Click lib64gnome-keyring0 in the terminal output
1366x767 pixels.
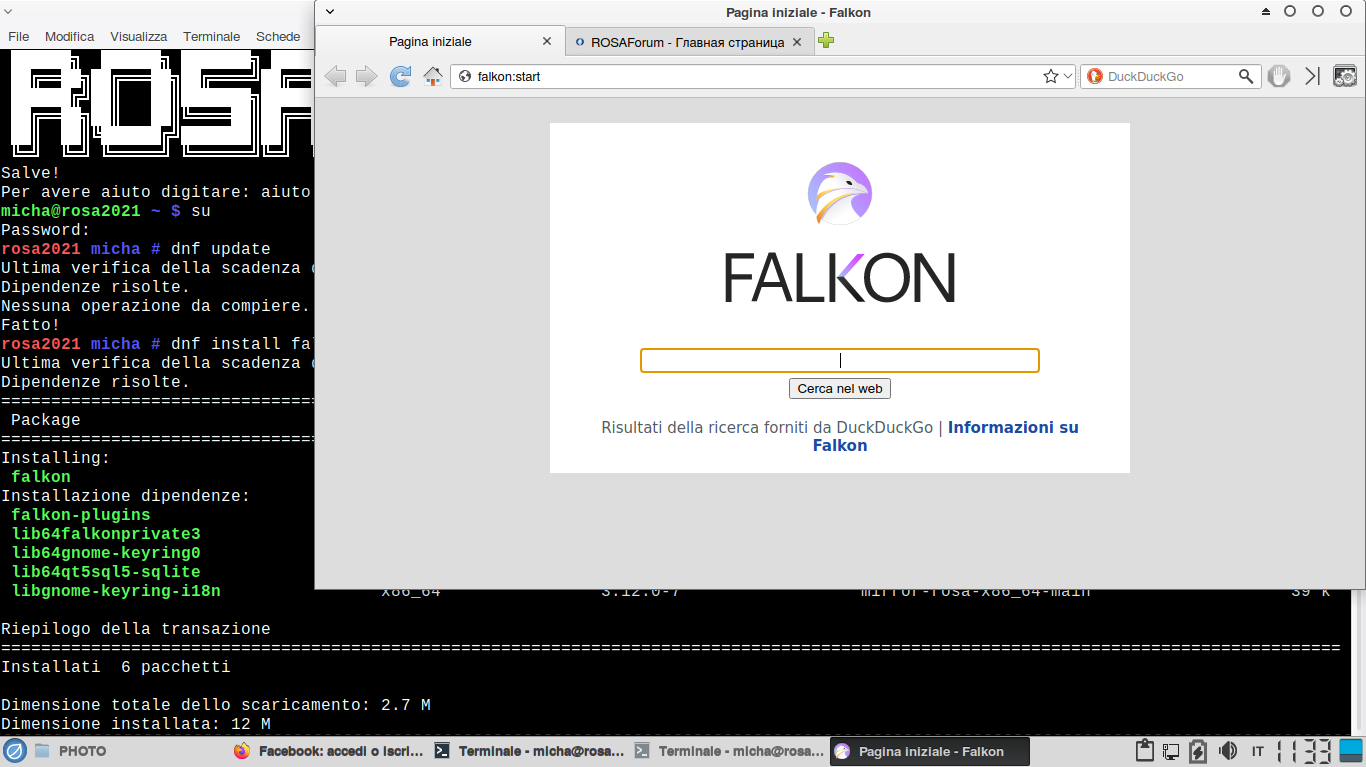tap(106, 553)
